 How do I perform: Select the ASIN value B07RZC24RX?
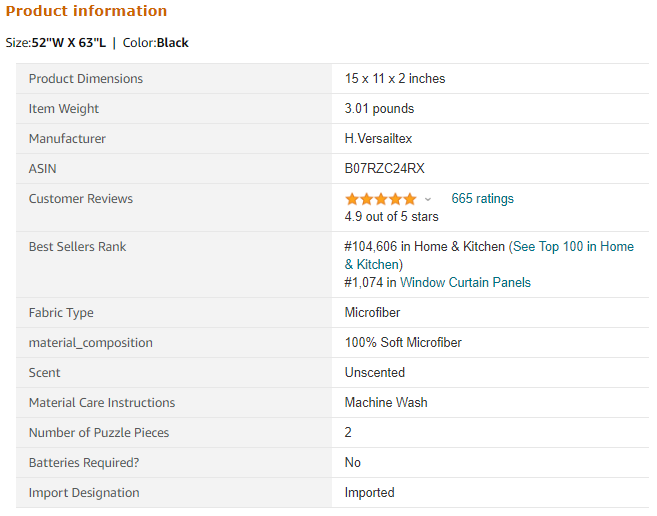[x=384, y=169]
